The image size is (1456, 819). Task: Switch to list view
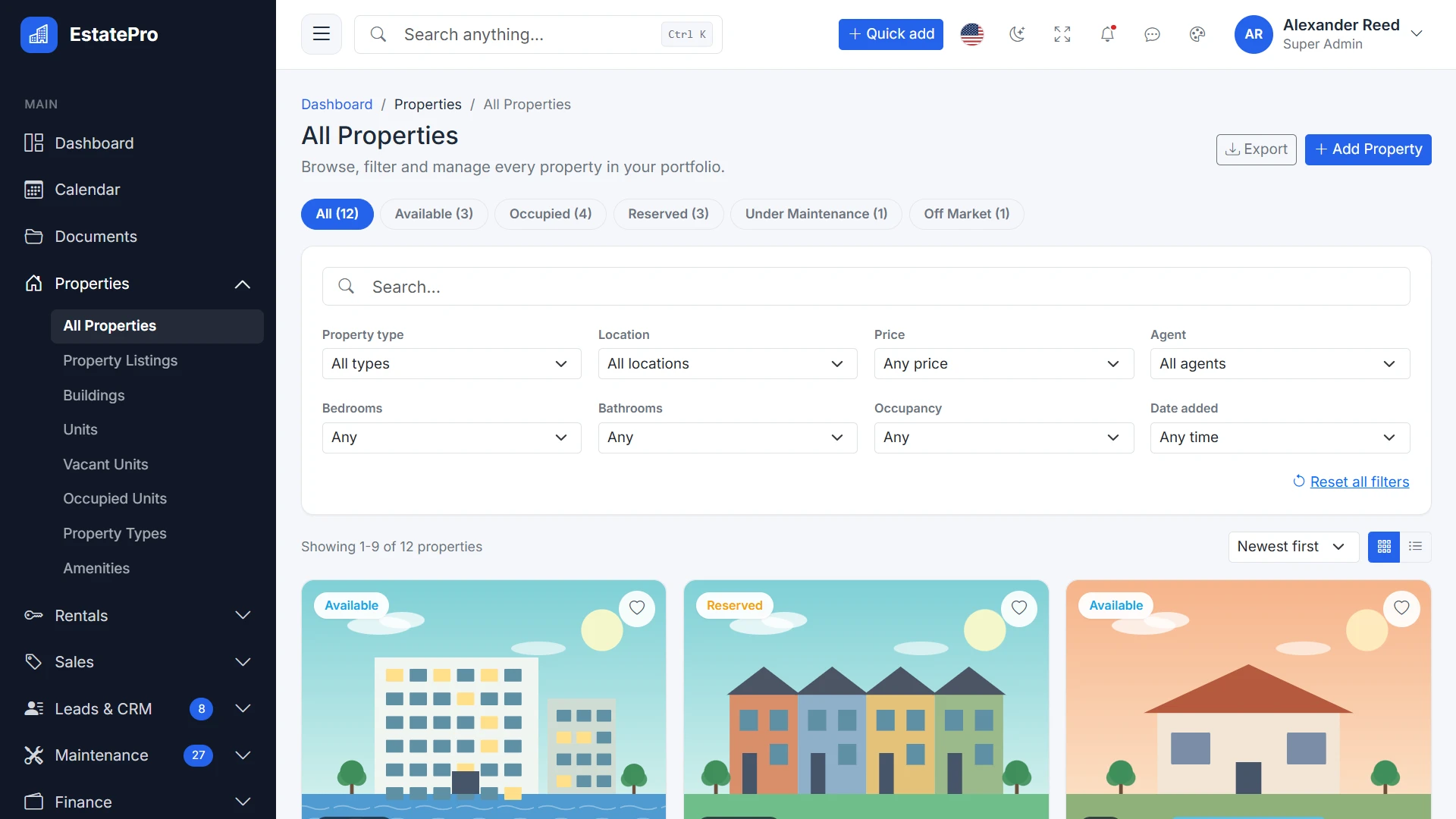coord(1415,547)
